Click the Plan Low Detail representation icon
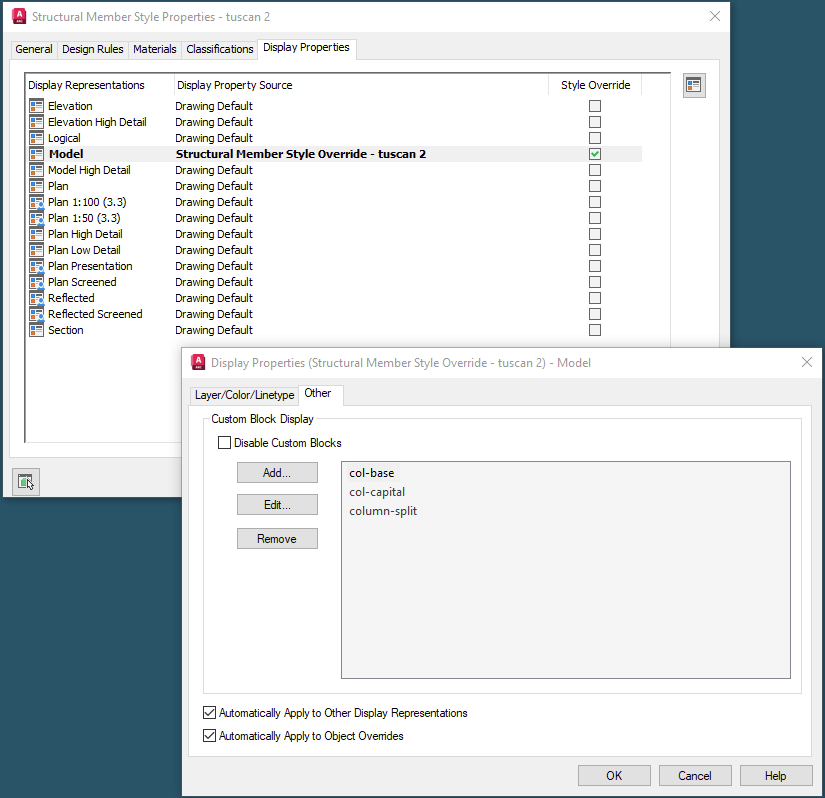Viewport: 825px width, 798px height. tap(37, 249)
